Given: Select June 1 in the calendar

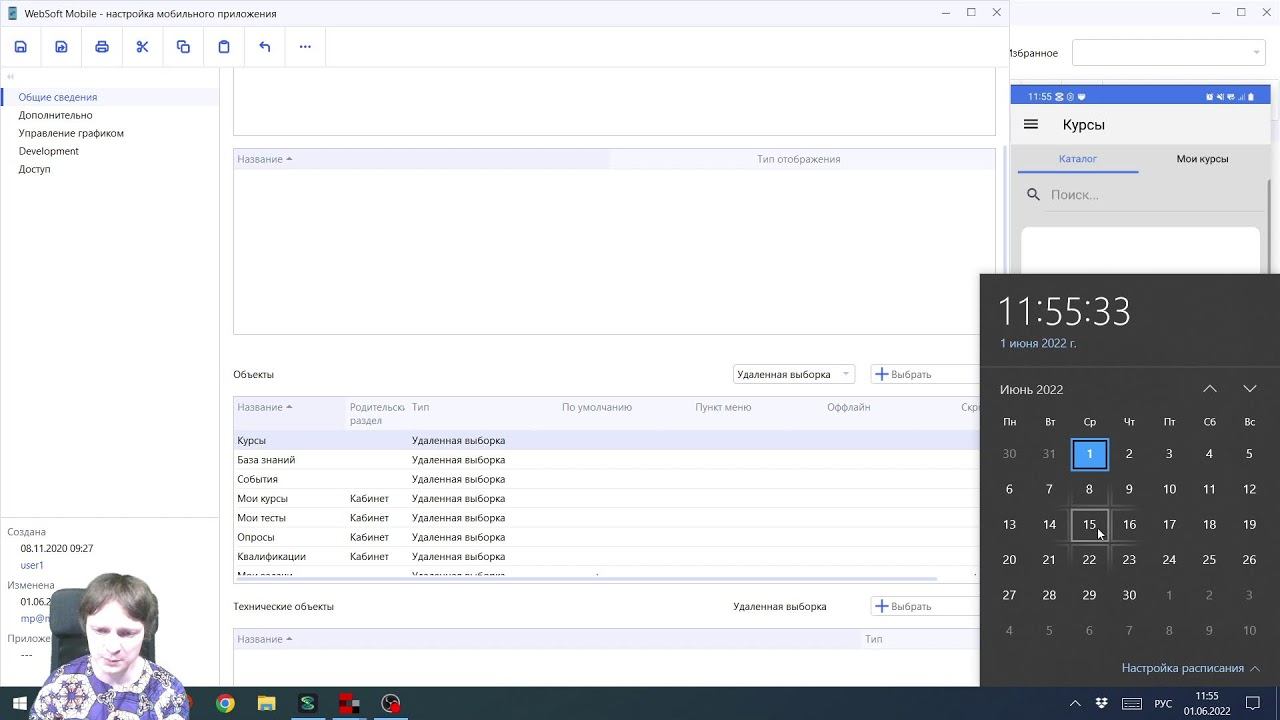Looking at the screenshot, I should click(x=1090, y=454).
